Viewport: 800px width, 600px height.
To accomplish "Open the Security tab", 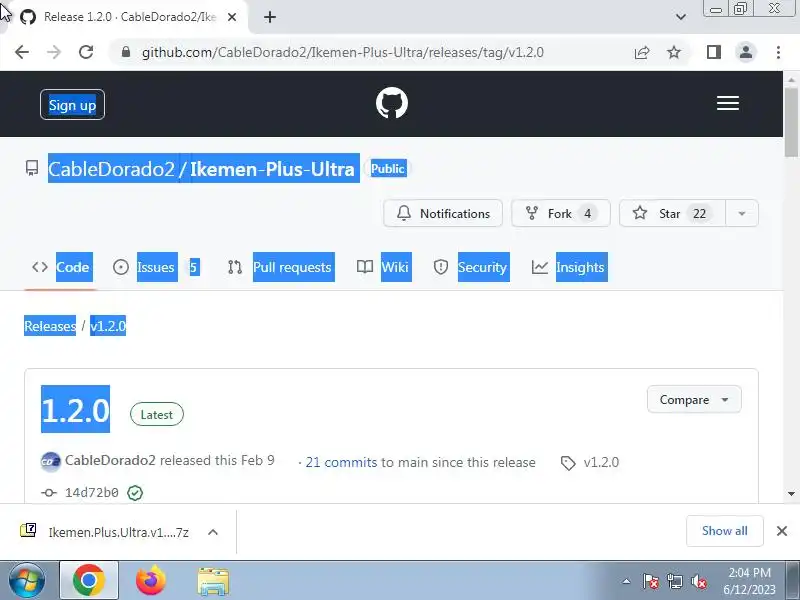I will tap(471, 267).
